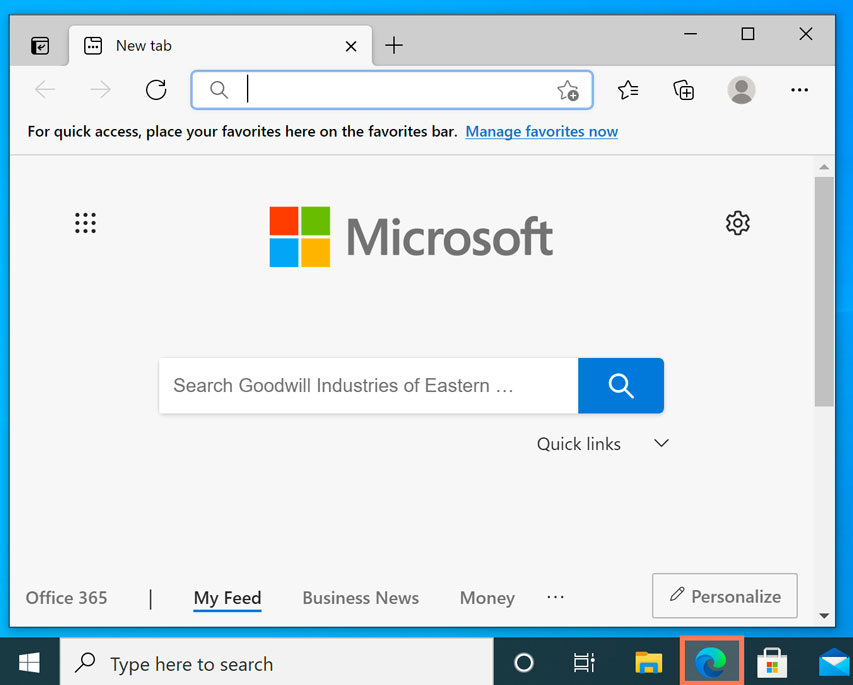Open File Explorer from the taskbar
Screen dimensions: 853x685
(648, 662)
